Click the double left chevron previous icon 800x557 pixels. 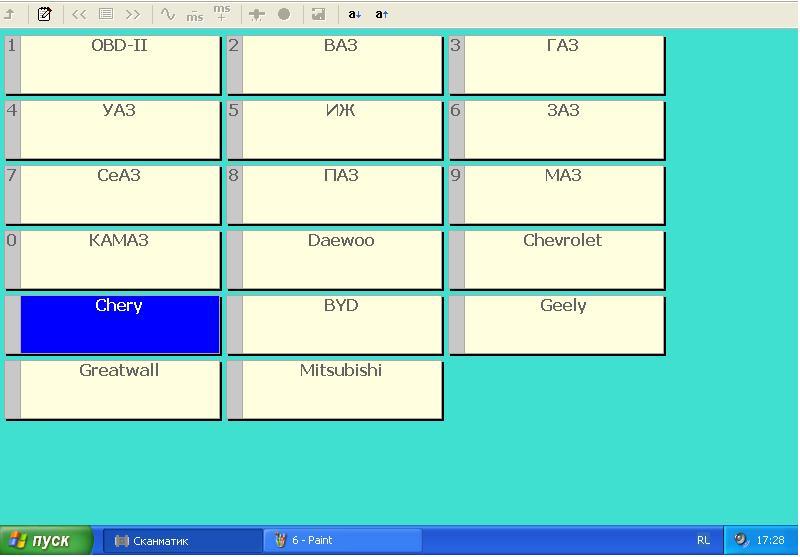click(79, 14)
